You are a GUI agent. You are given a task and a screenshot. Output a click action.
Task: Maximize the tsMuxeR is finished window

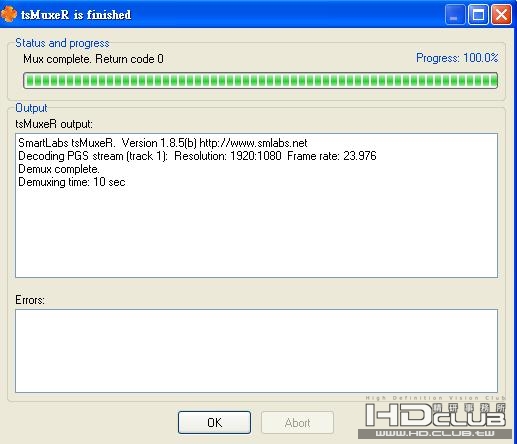coord(478,15)
